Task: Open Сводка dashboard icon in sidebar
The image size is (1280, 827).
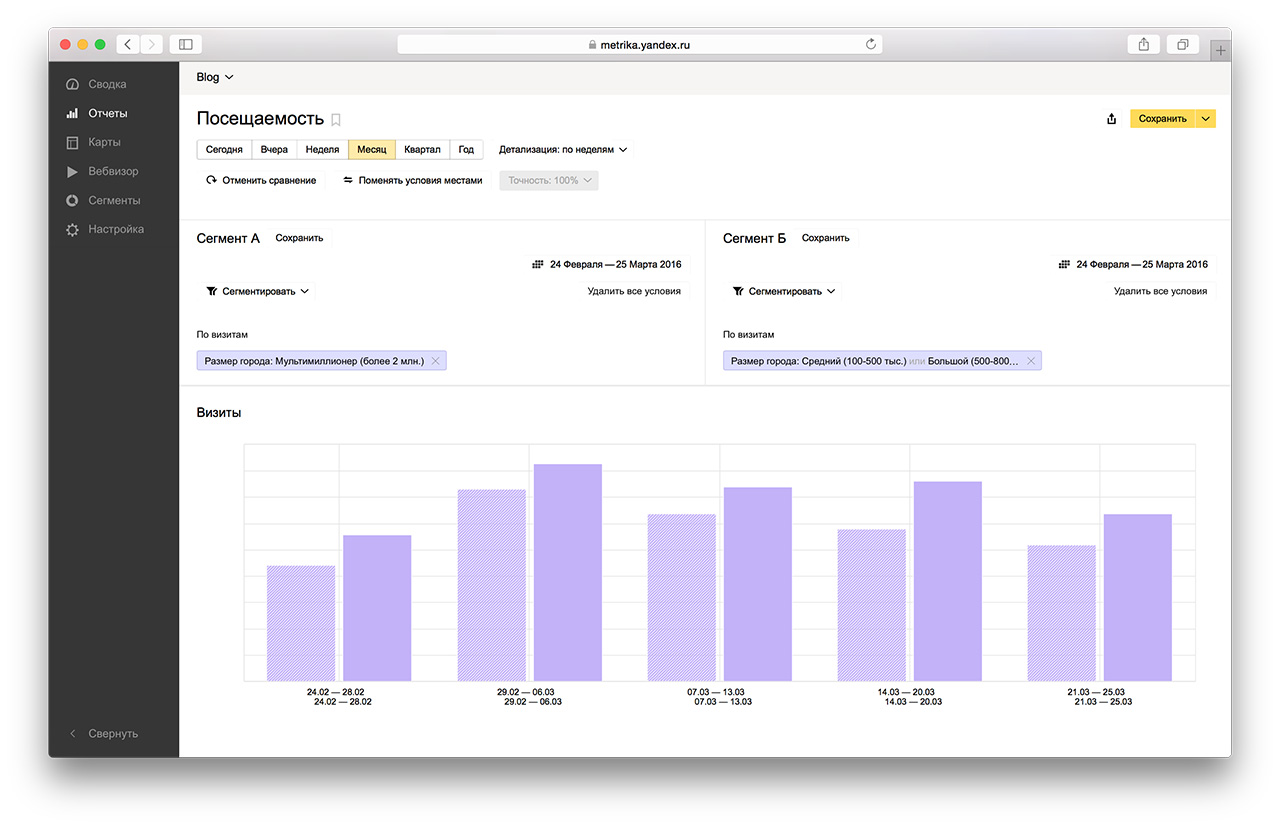Action: [72, 85]
